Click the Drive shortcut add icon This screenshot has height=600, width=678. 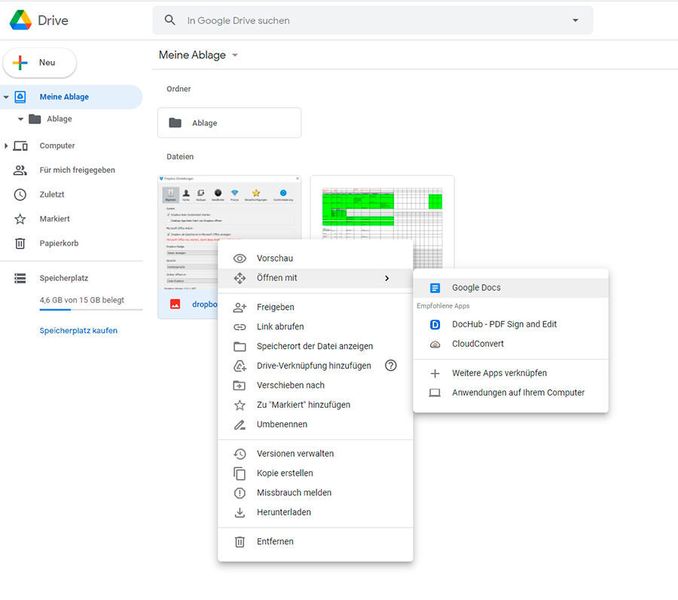pos(240,366)
